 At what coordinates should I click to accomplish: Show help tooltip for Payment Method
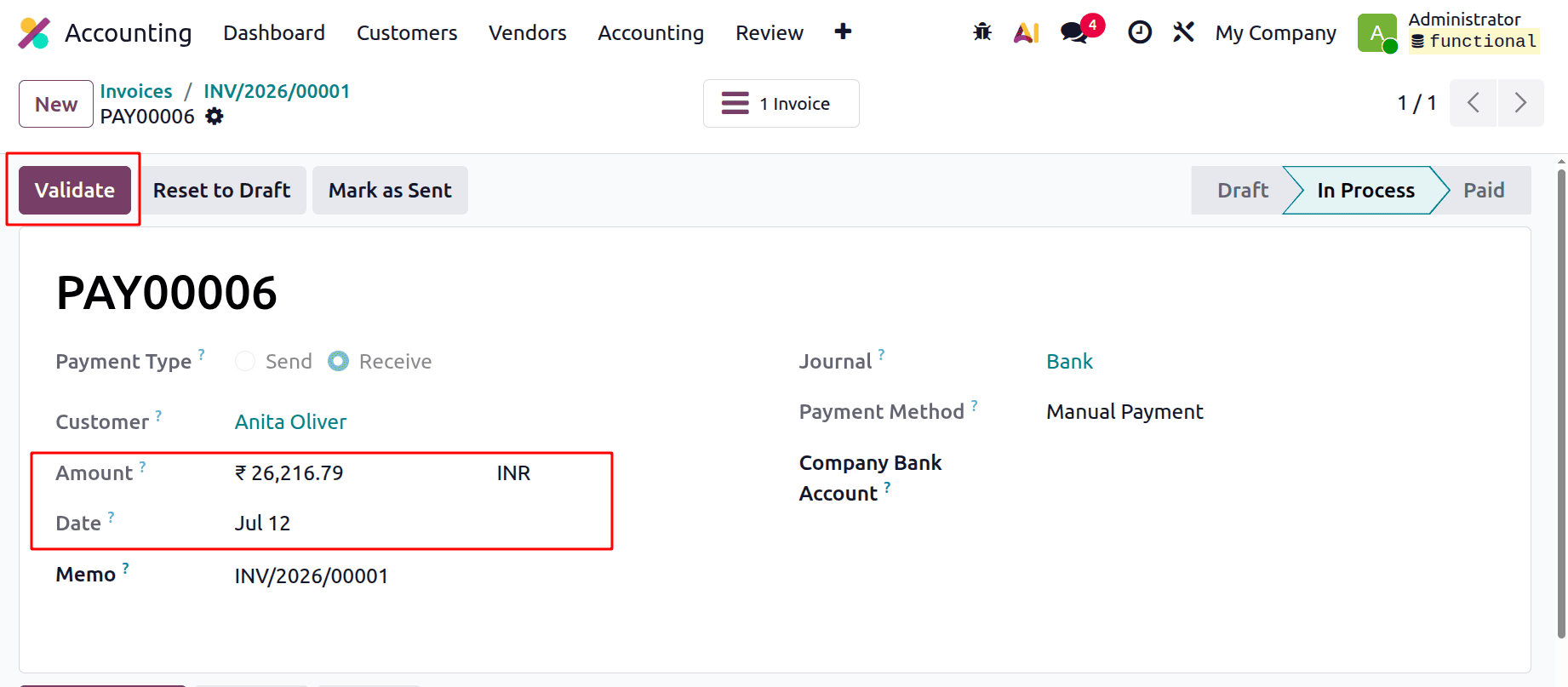pyautogui.click(x=974, y=405)
